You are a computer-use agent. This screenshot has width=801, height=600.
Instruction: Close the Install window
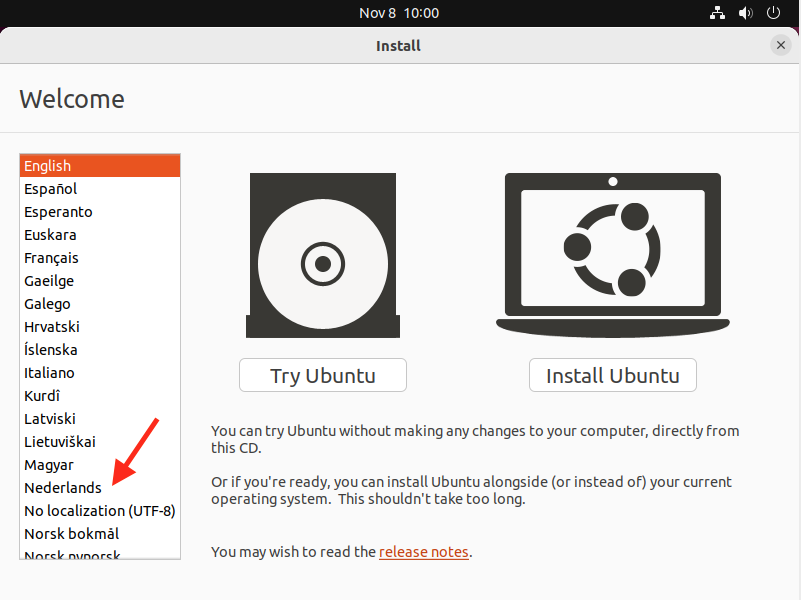(781, 45)
